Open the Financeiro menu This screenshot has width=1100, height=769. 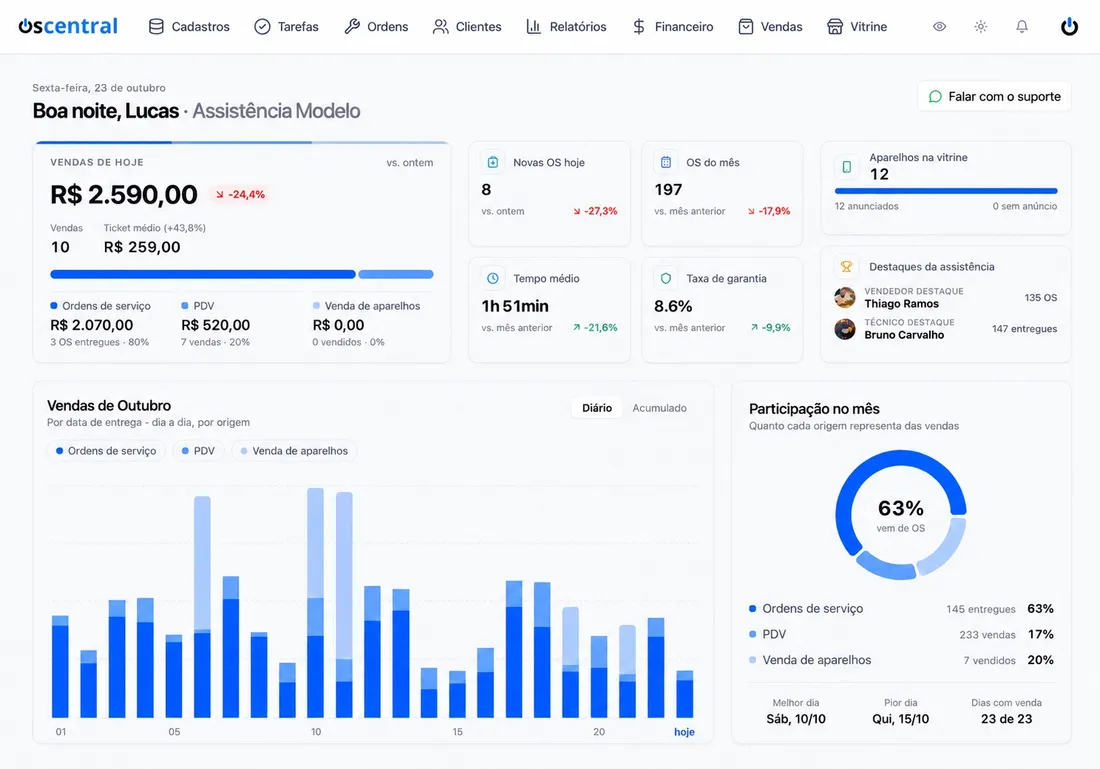[672, 27]
